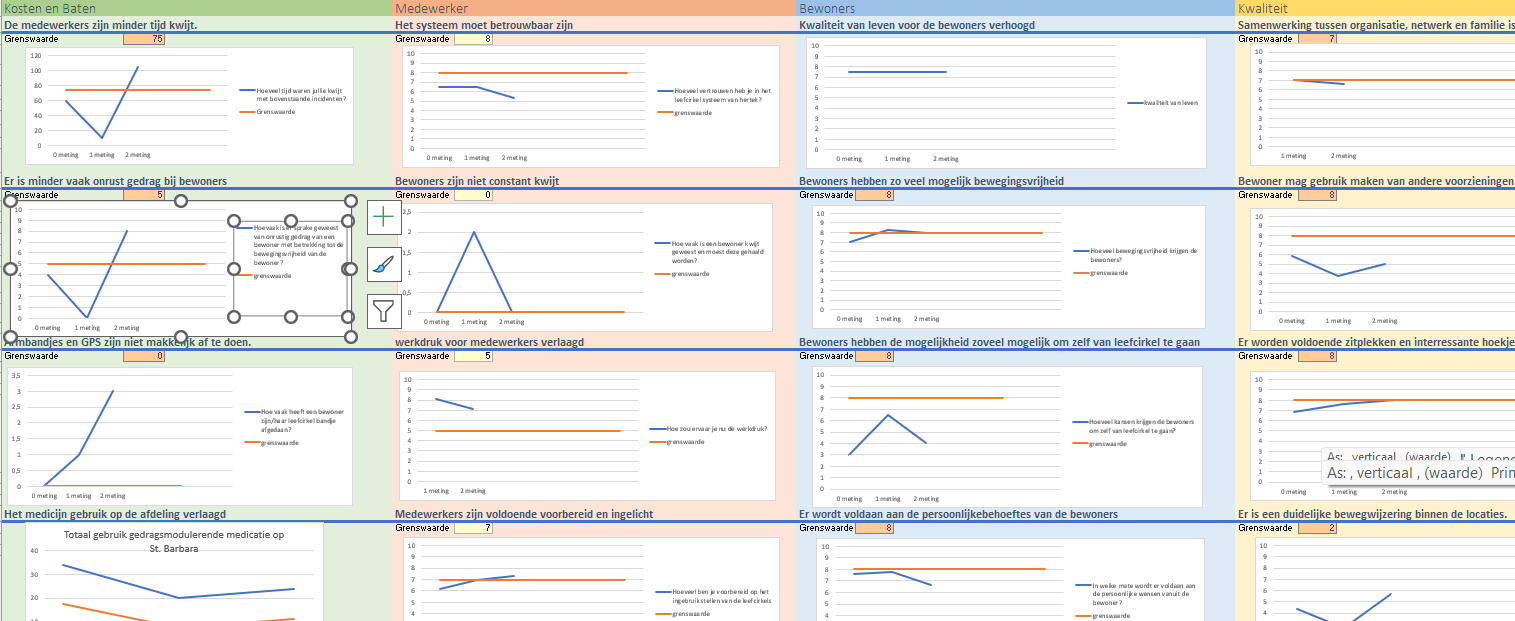Click Grenswaarde value 8 under 'persoonlijkebehoeftes van de bewoners'
The height and width of the screenshot is (621, 1515).
[875, 528]
